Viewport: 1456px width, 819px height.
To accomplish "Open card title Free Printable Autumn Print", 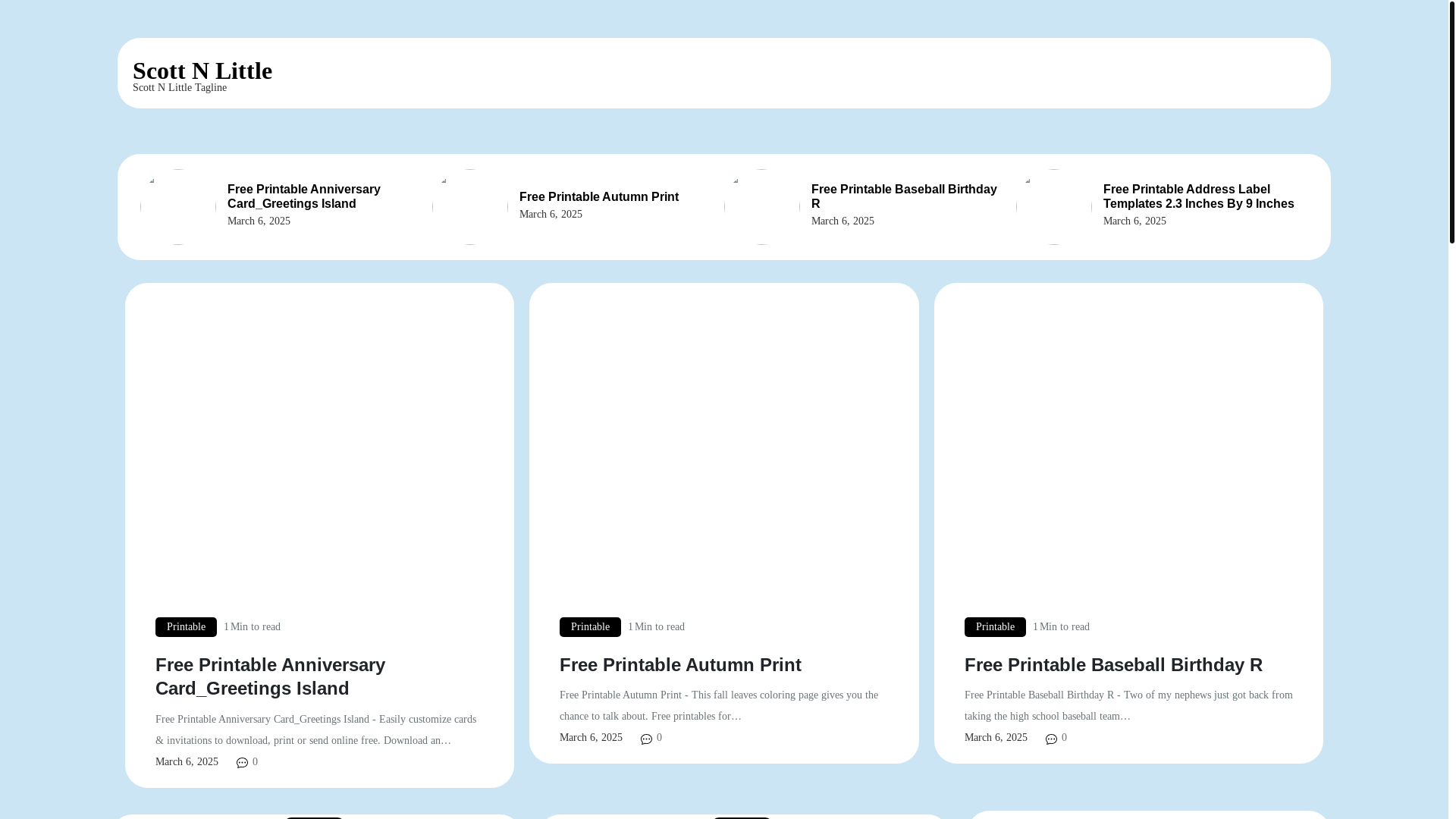I will pos(680,665).
